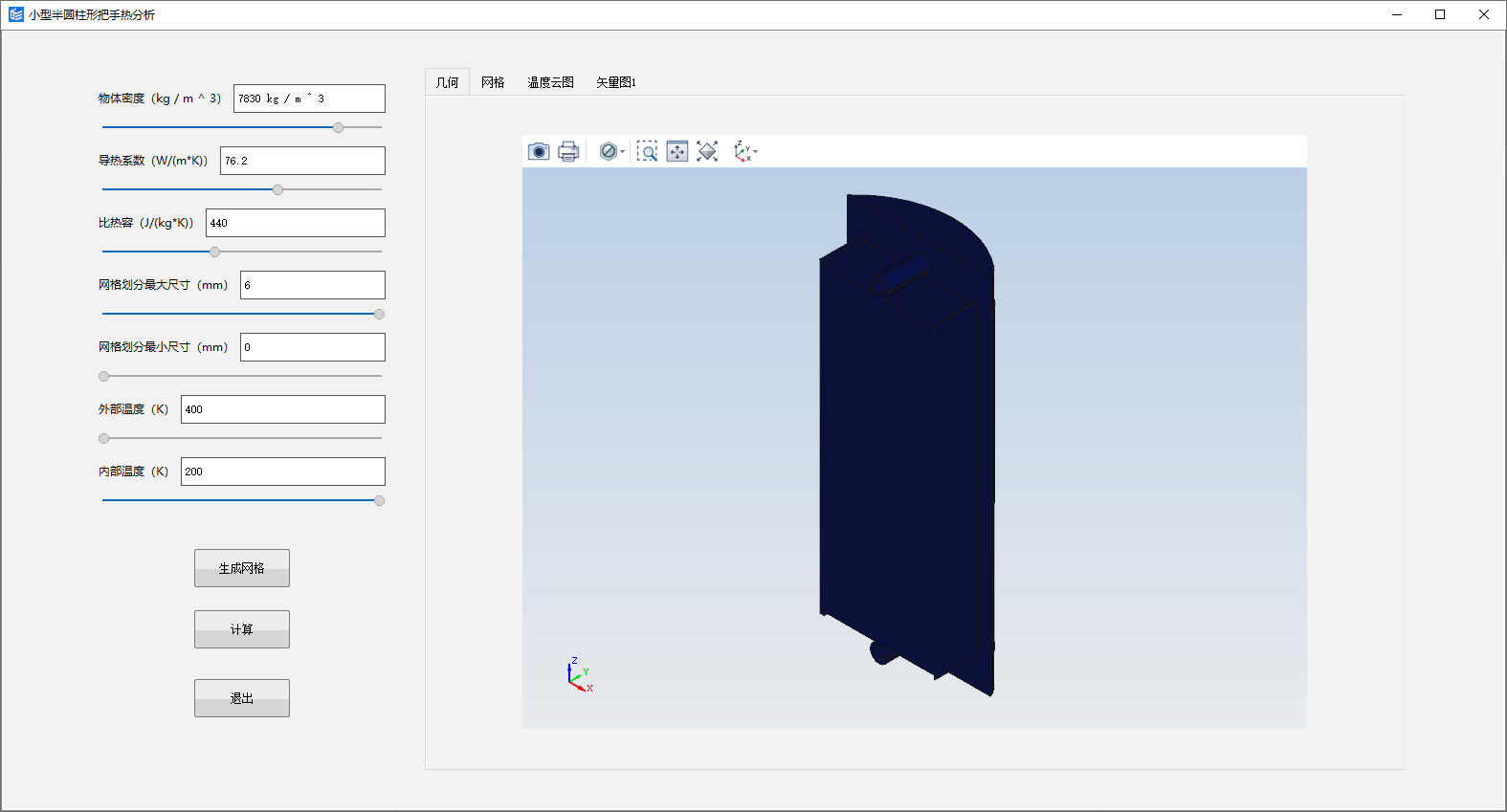Click the 比热容 (J/(kg*K)) label
Image resolution: width=1507 pixels, height=812 pixels.
click(x=145, y=223)
